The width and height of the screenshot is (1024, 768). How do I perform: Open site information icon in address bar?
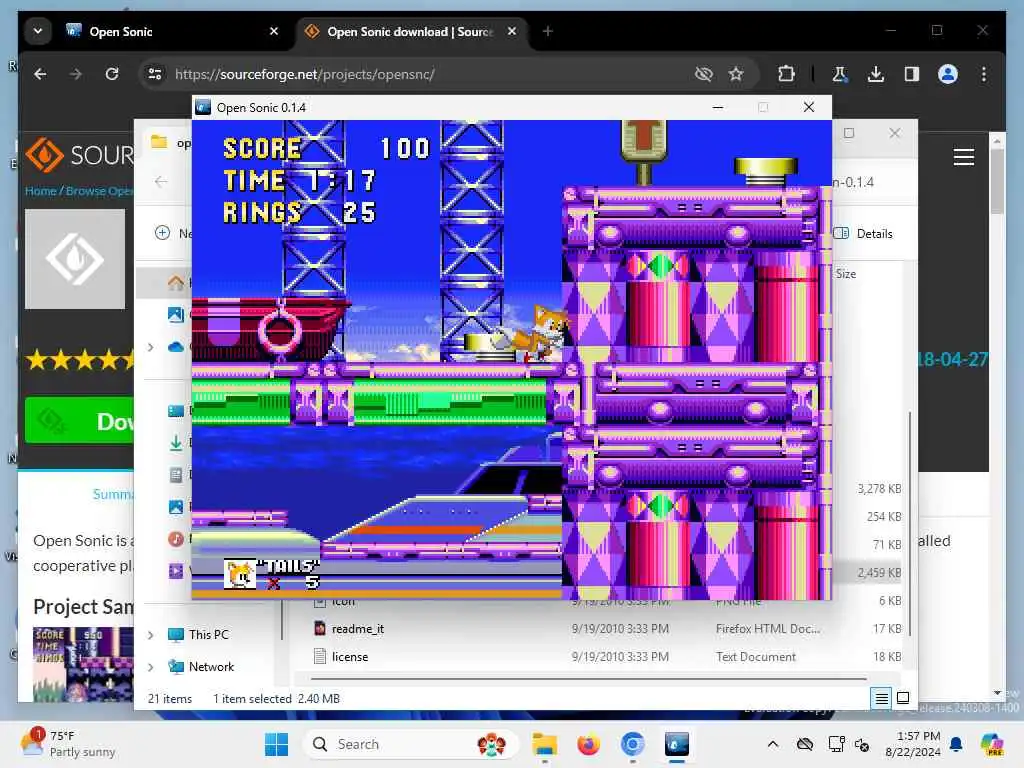coord(155,74)
